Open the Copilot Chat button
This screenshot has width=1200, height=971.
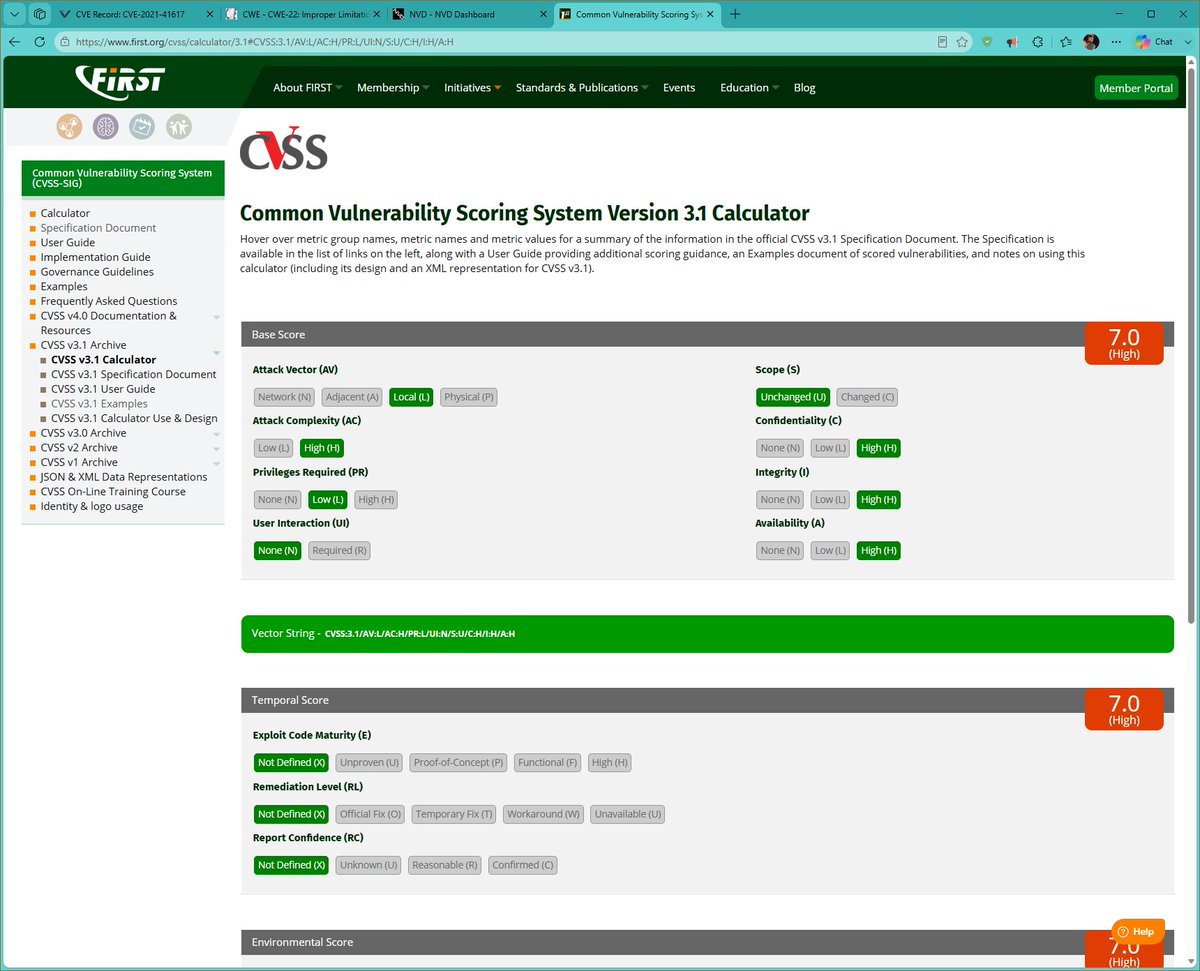click(1155, 42)
